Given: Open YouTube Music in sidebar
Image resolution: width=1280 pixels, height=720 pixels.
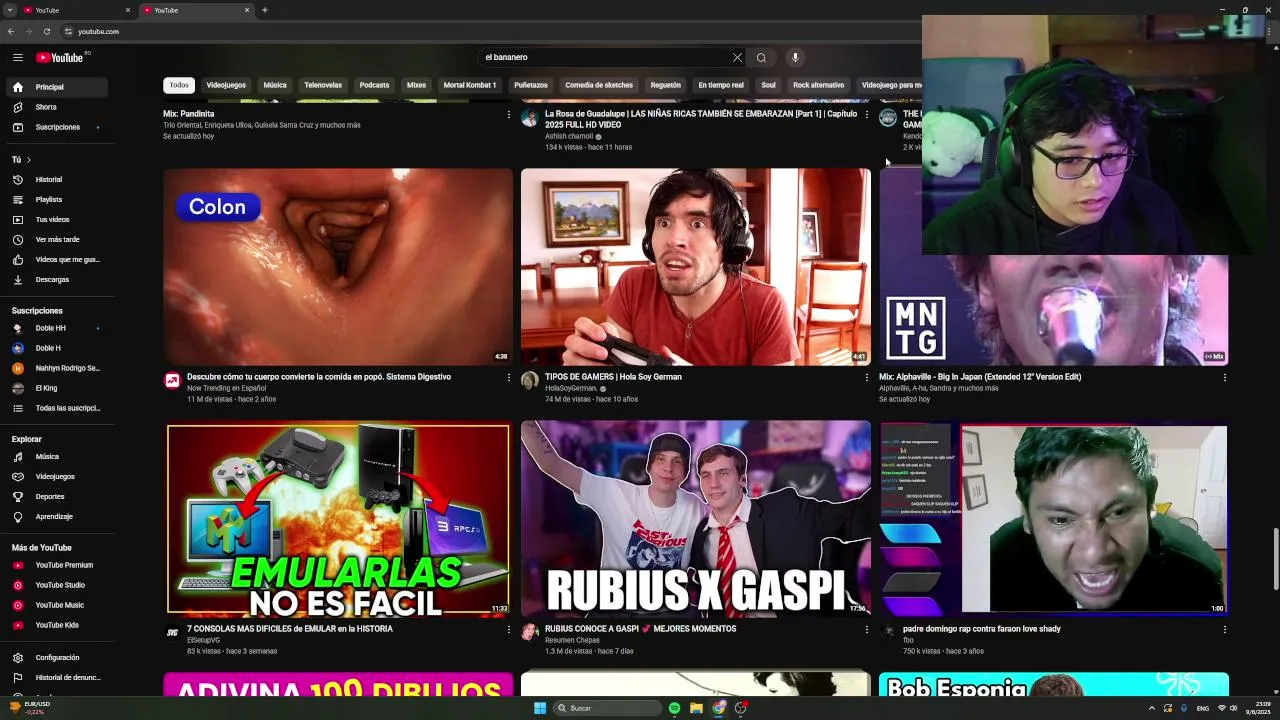Looking at the screenshot, I should [57, 605].
